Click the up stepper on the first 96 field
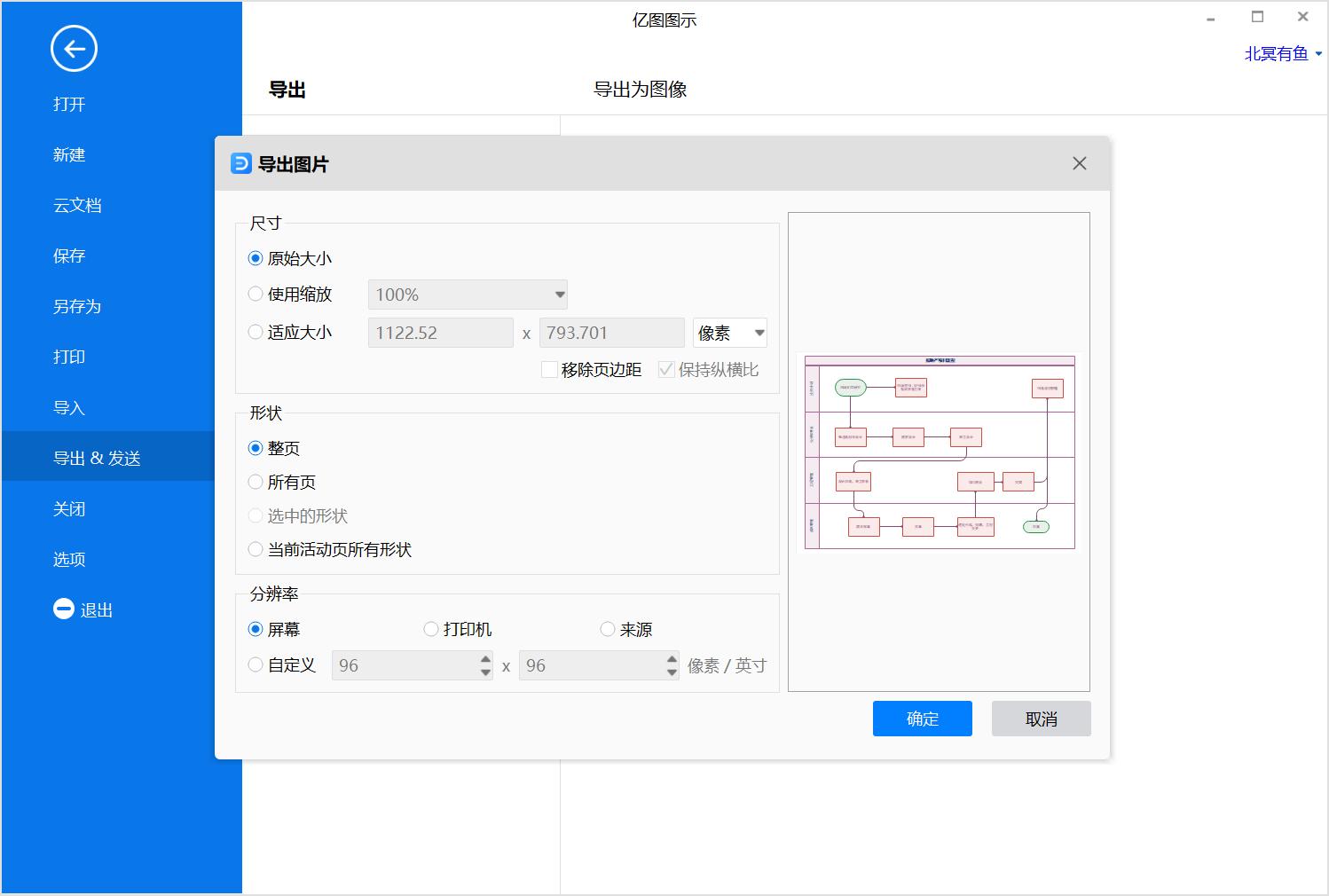 485,659
